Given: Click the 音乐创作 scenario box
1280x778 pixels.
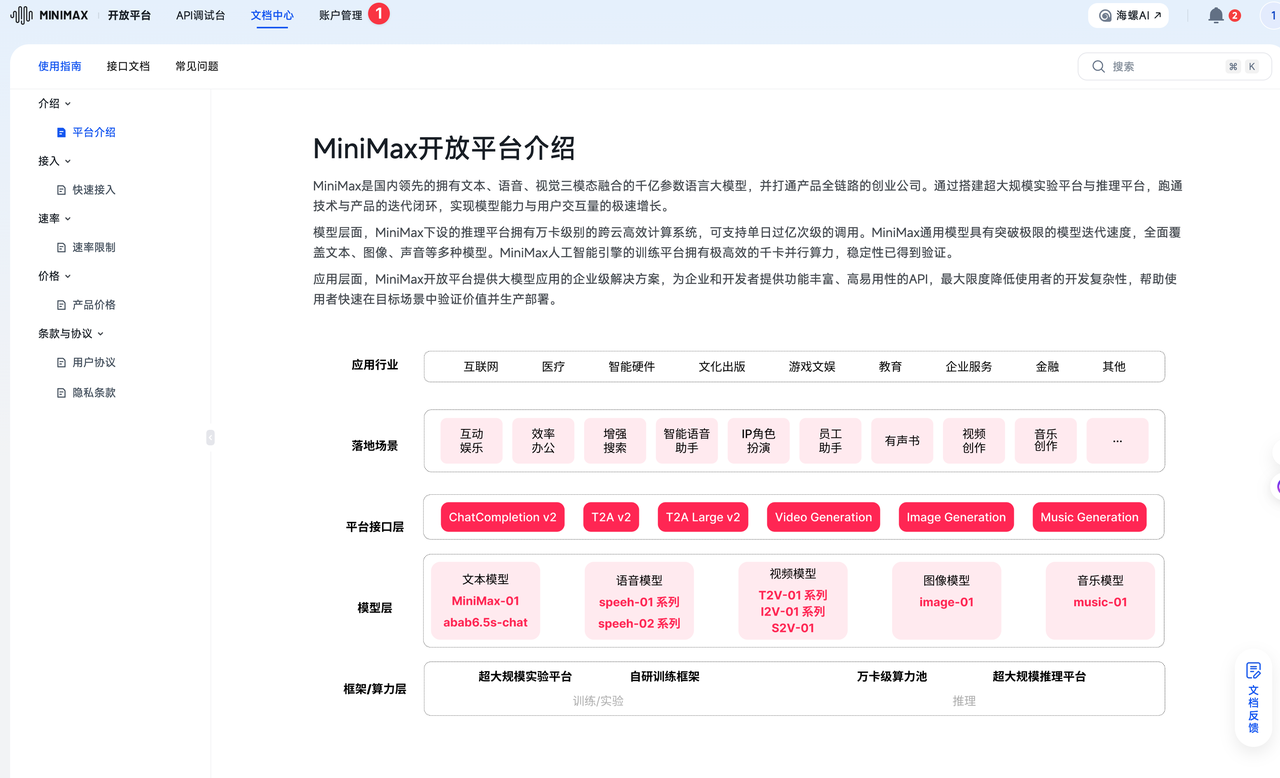Looking at the screenshot, I should 1046,441.
